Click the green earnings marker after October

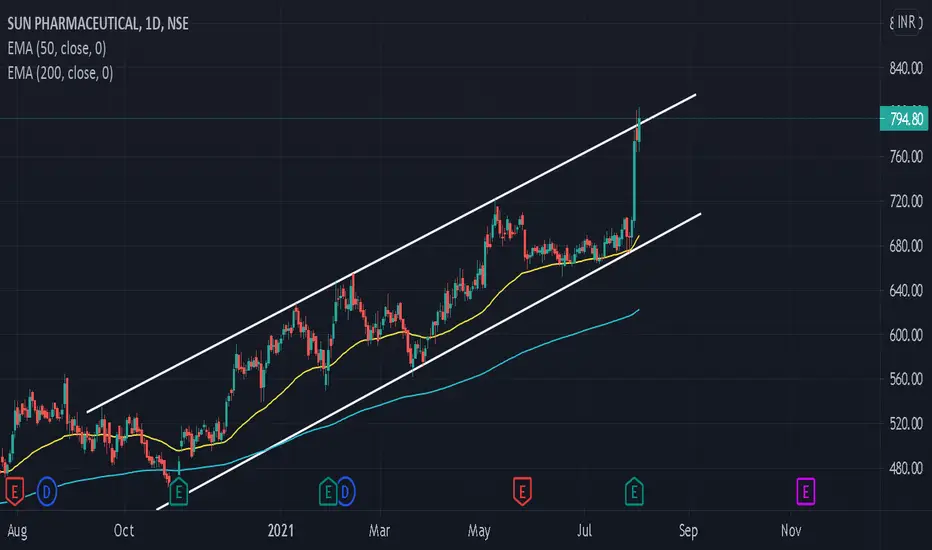pos(178,492)
